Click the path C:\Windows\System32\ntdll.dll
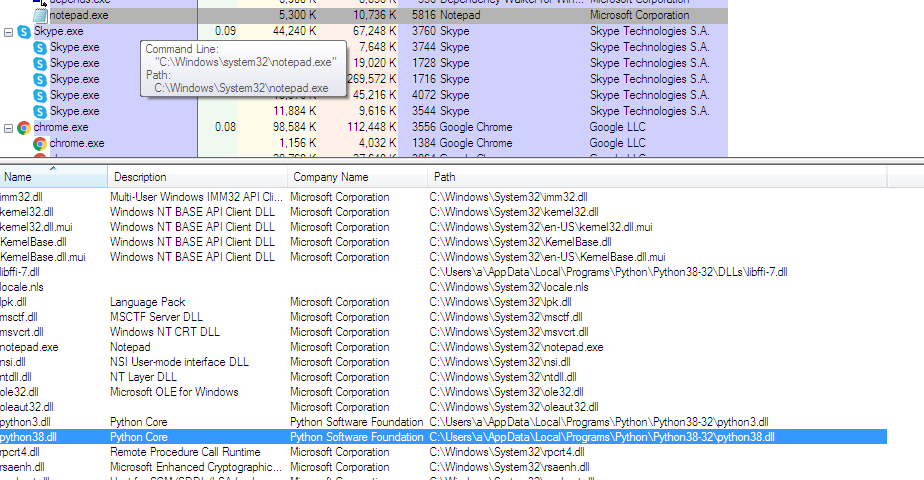This screenshot has width=924, height=480. click(503, 377)
